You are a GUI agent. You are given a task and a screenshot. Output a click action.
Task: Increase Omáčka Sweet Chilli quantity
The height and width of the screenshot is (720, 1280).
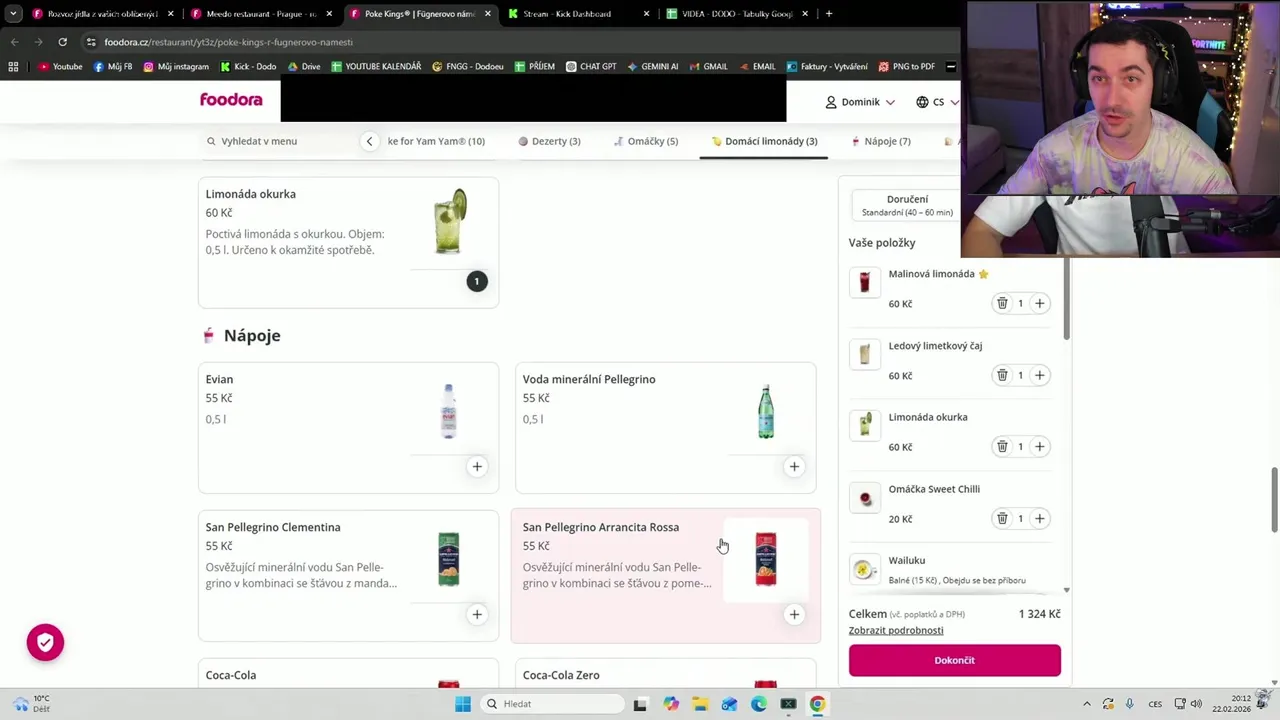click(1039, 518)
